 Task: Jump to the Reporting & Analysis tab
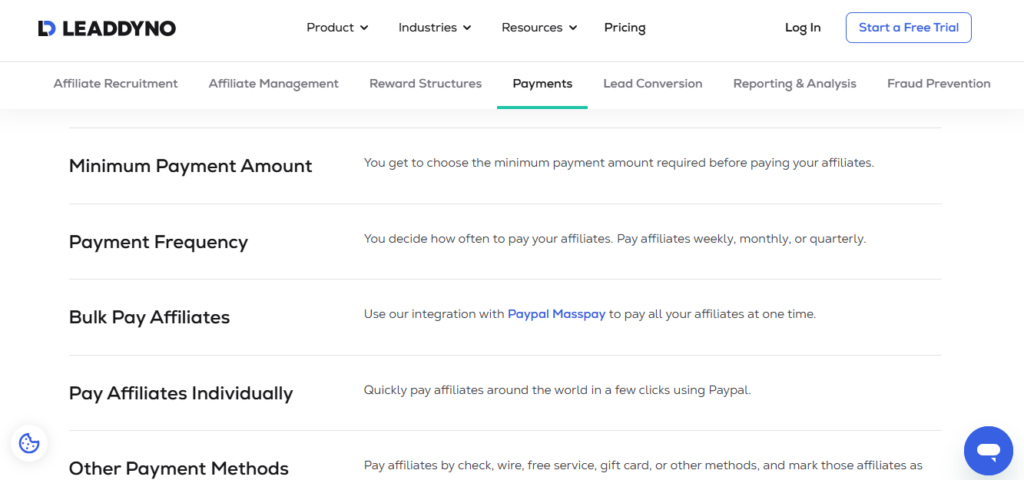794,84
